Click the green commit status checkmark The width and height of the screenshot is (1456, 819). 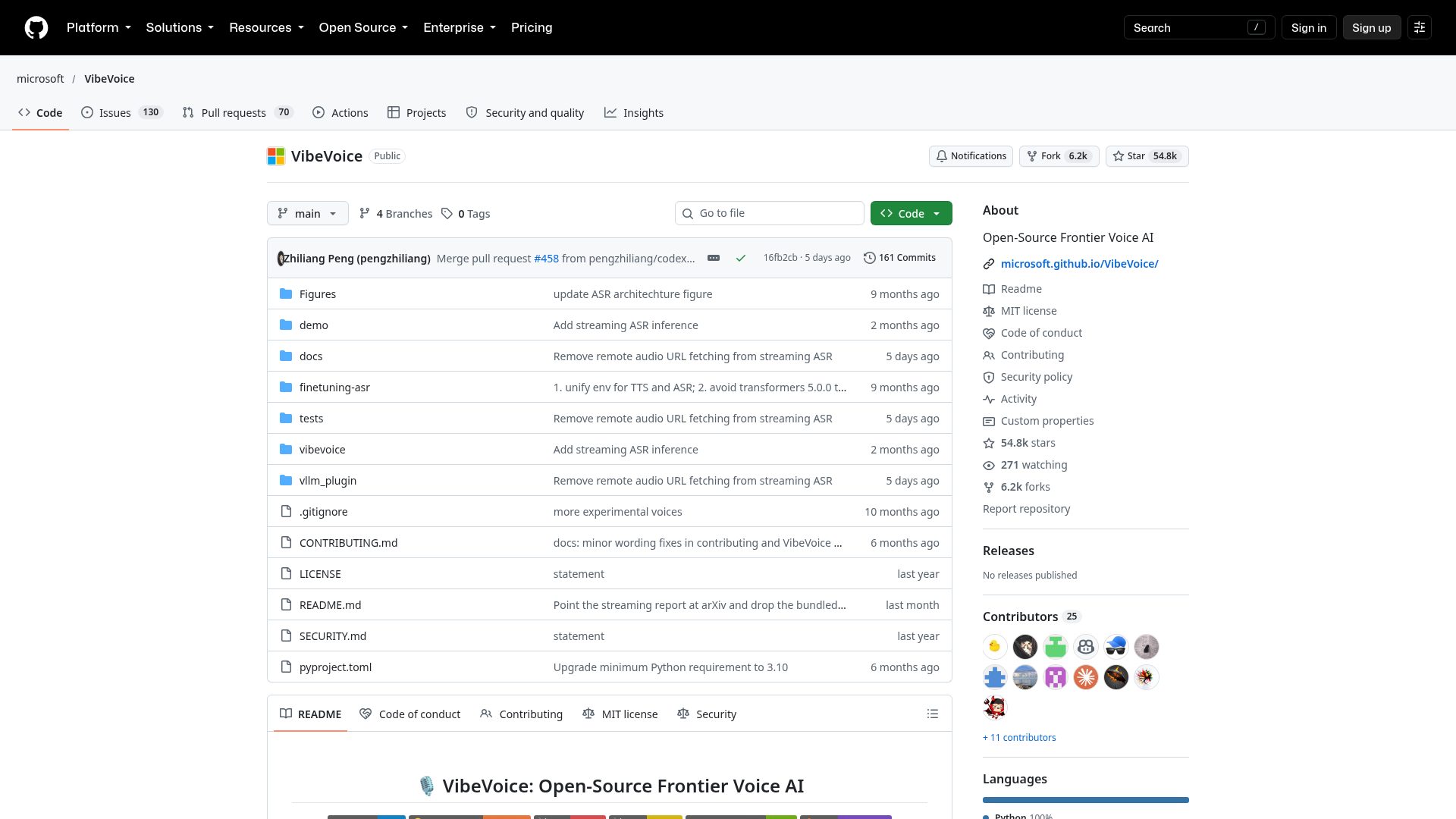(x=741, y=258)
